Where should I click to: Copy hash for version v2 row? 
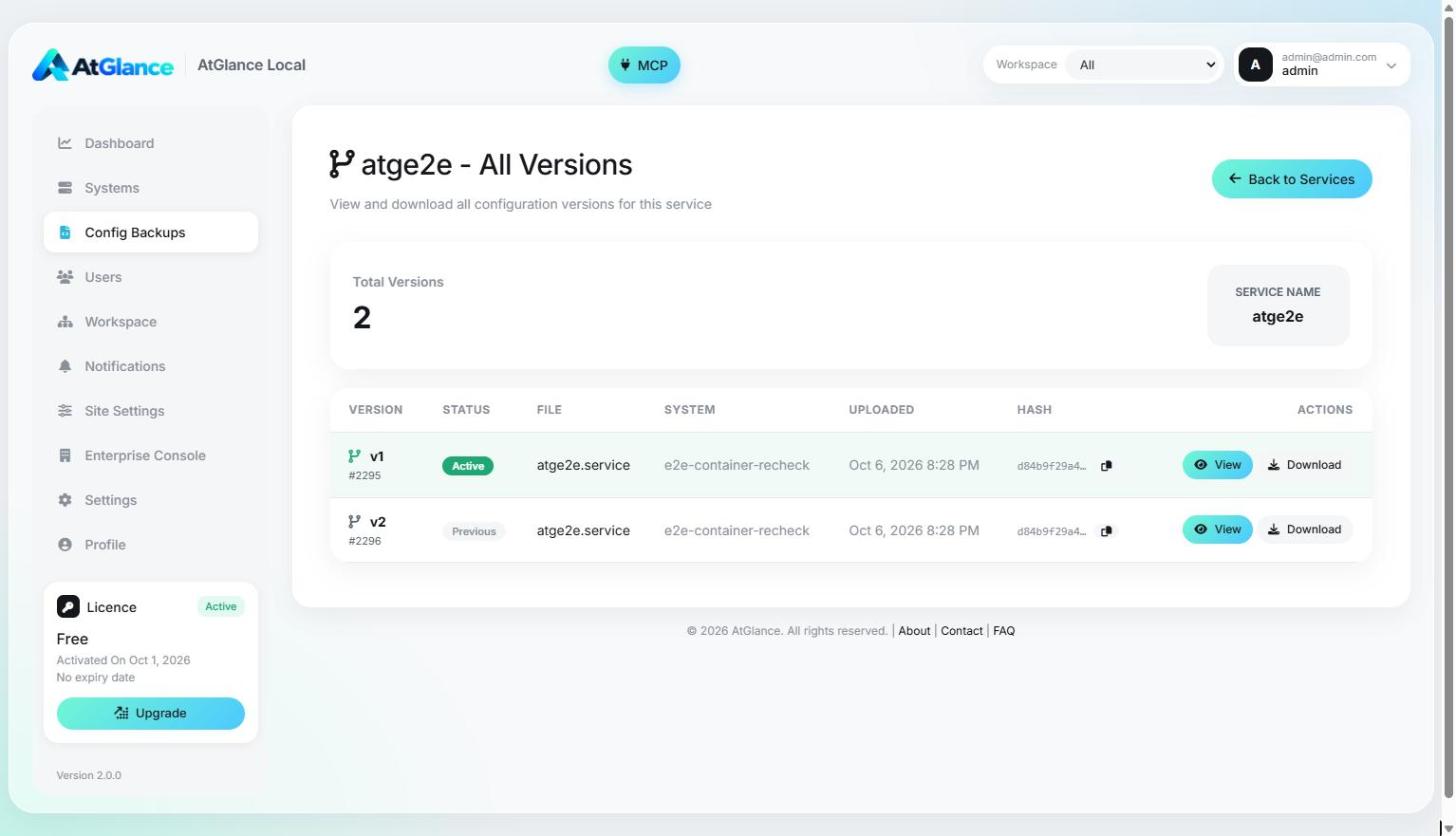(1106, 531)
